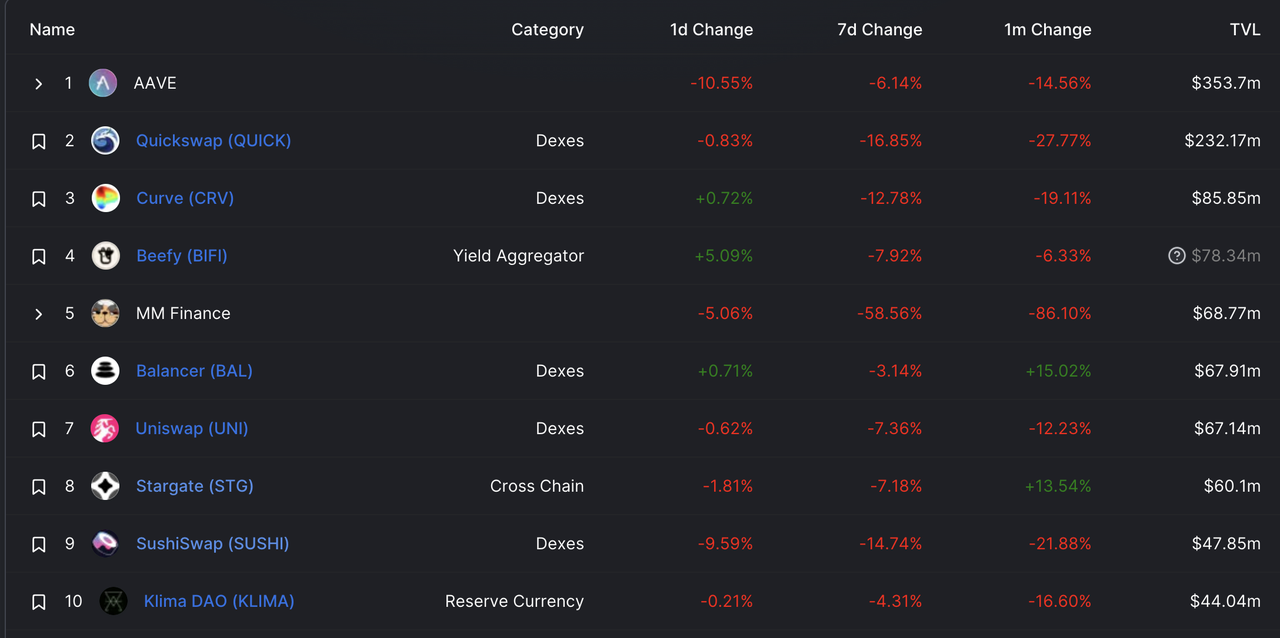The height and width of the screenshot is (638, 1280).
Task: Click the Beefy cow logo icon
Action: point(105,256)
